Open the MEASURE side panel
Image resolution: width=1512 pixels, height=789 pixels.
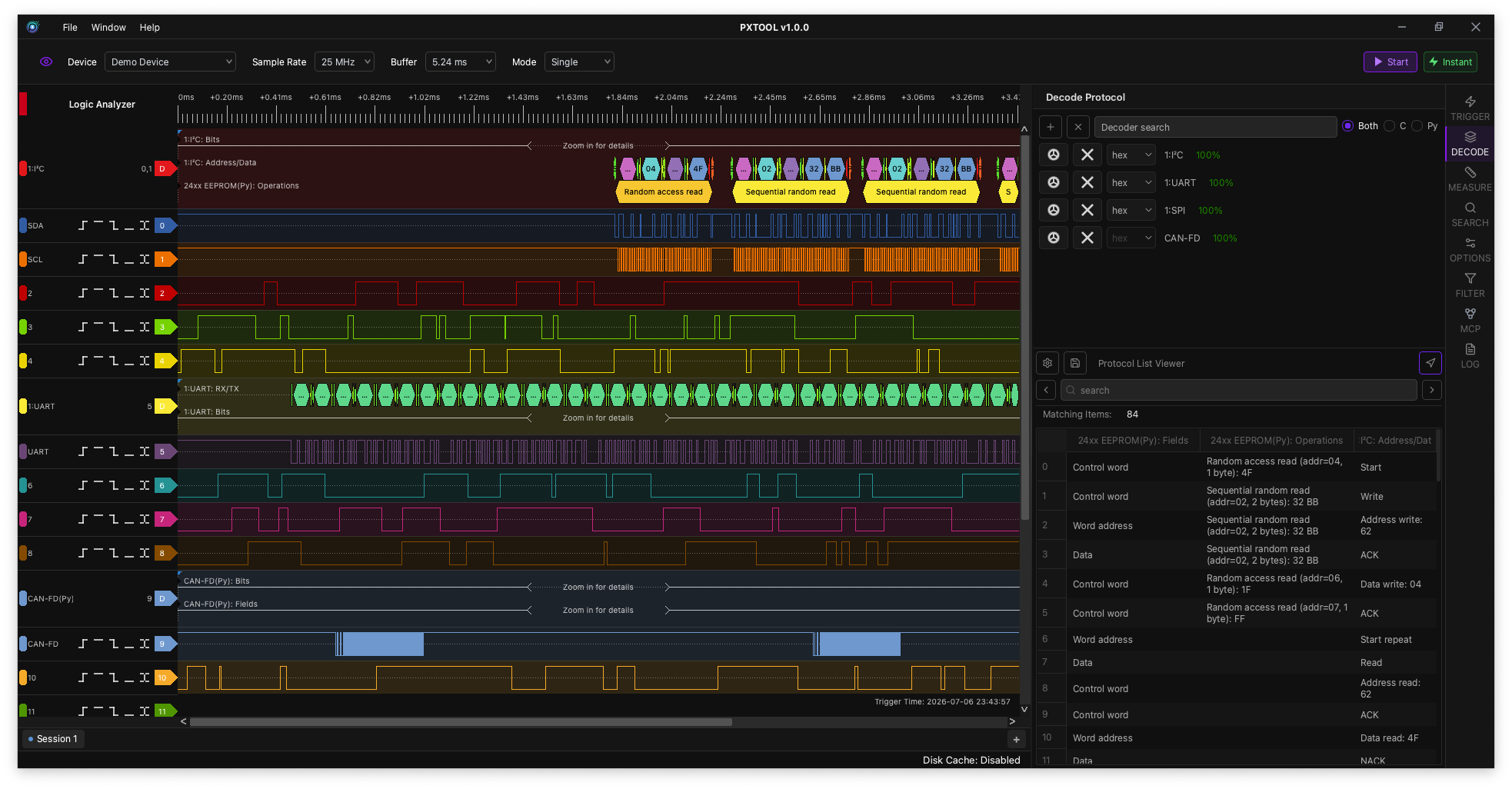1470,179
